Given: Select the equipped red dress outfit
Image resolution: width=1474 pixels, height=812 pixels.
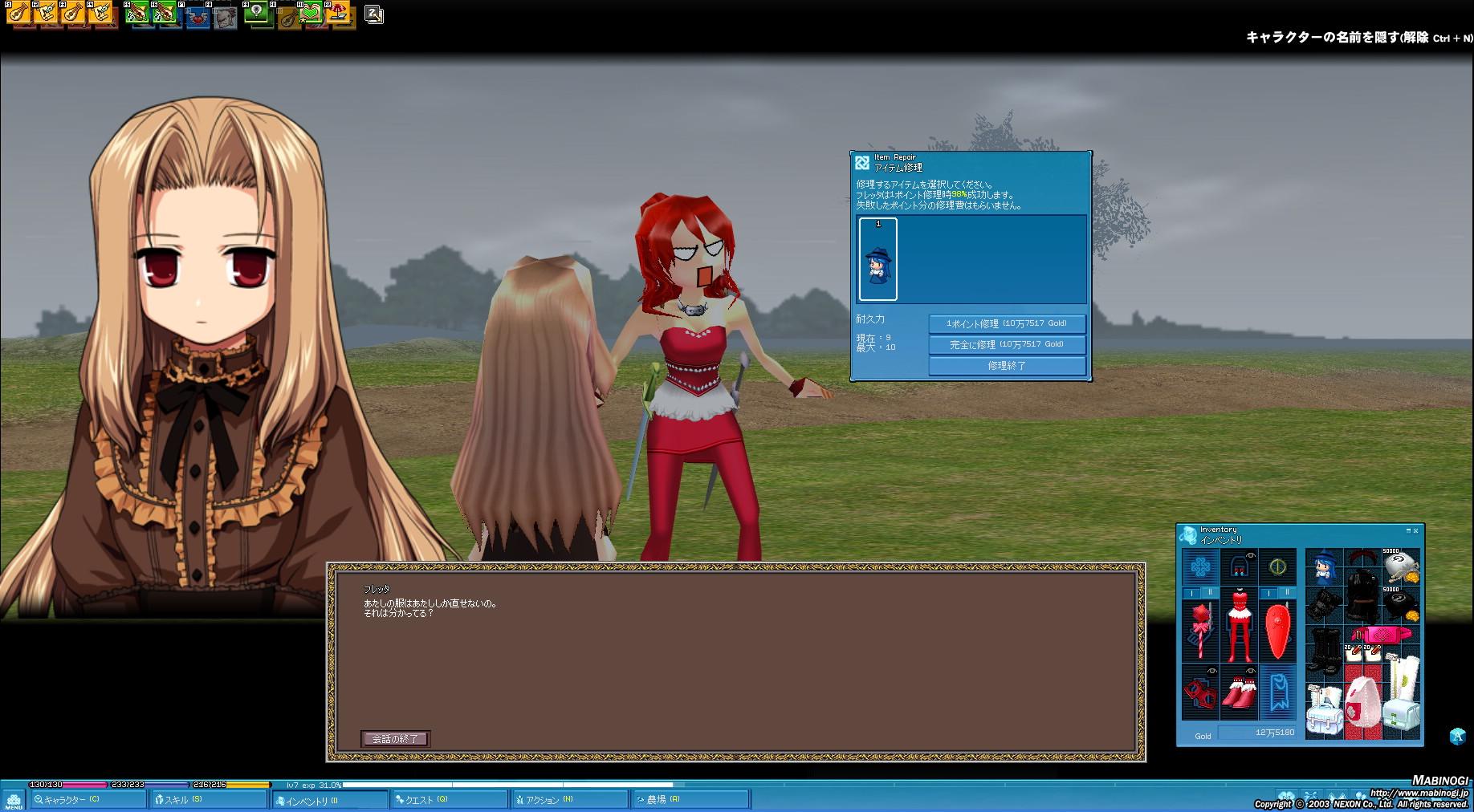Looking at the screenshot, I should 1239,624.
